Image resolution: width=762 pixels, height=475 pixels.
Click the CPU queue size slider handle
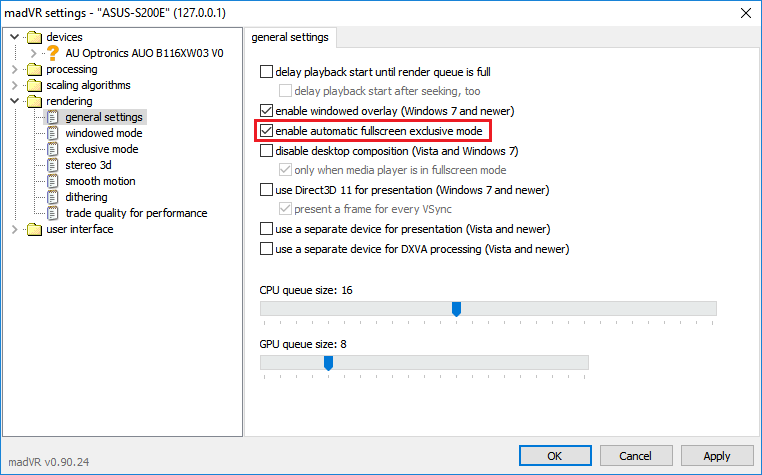pos(456,309)
